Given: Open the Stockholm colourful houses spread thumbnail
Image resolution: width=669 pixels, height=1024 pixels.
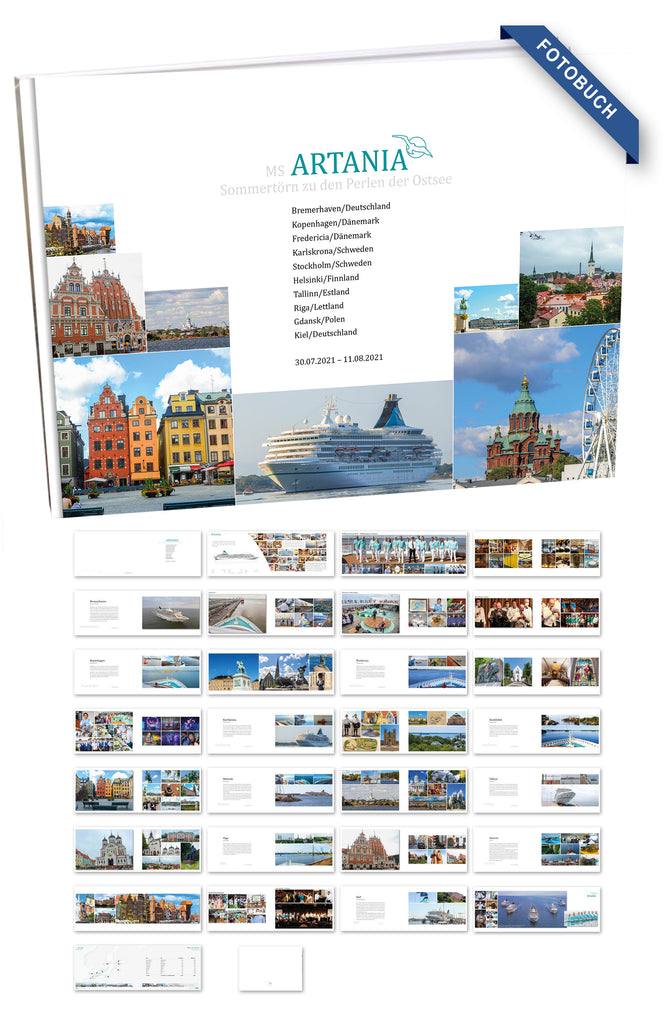Looking at the screenshot, I should coord(137,790).
